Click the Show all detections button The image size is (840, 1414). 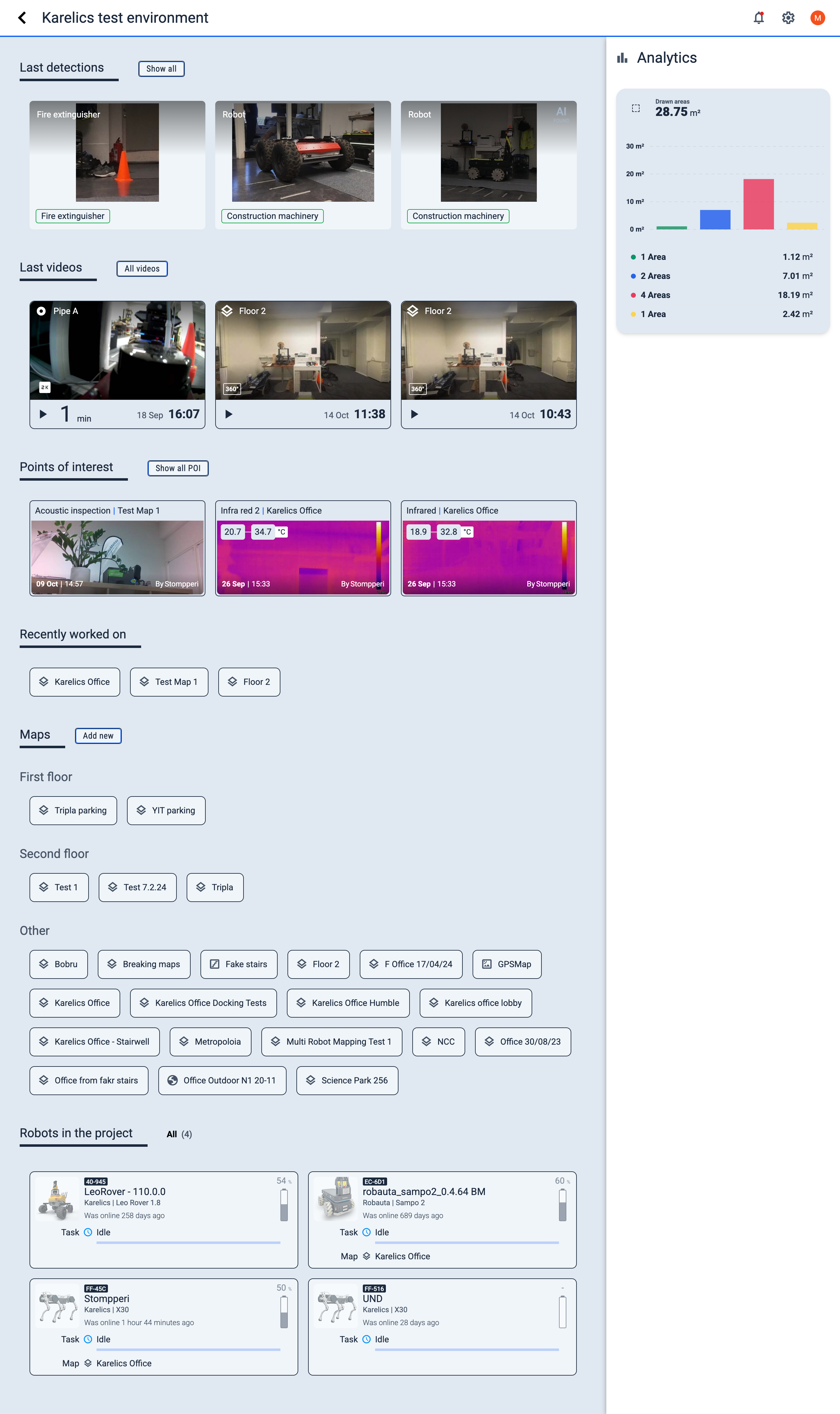(x=161, y=69)
